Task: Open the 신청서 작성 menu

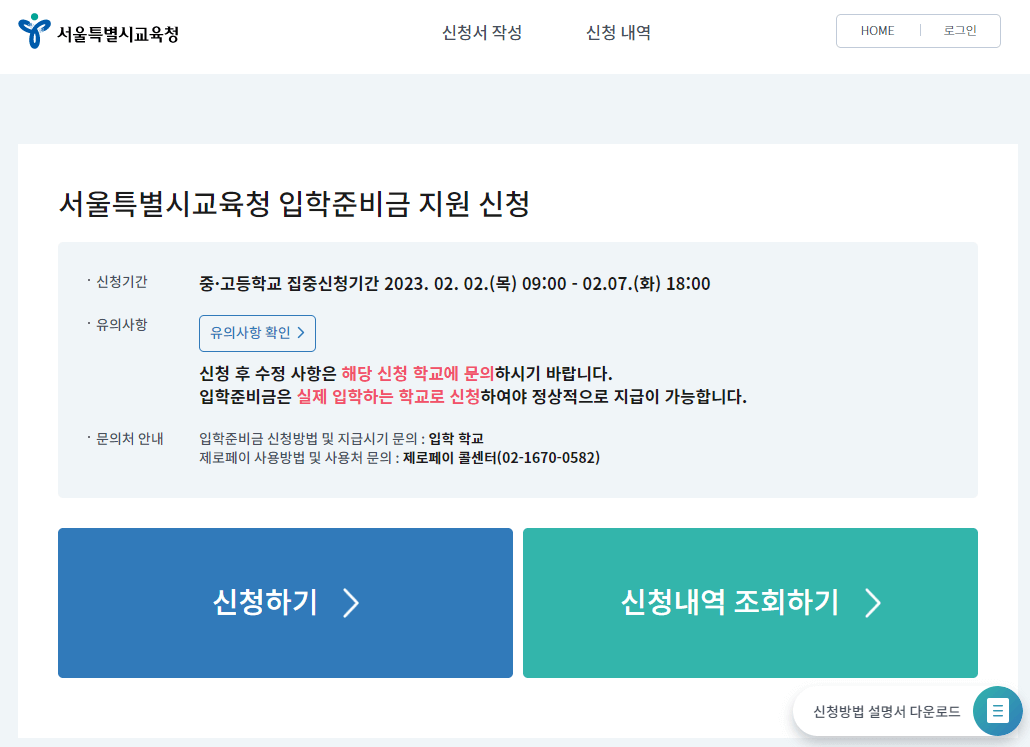Action: (x=481, y=33)
